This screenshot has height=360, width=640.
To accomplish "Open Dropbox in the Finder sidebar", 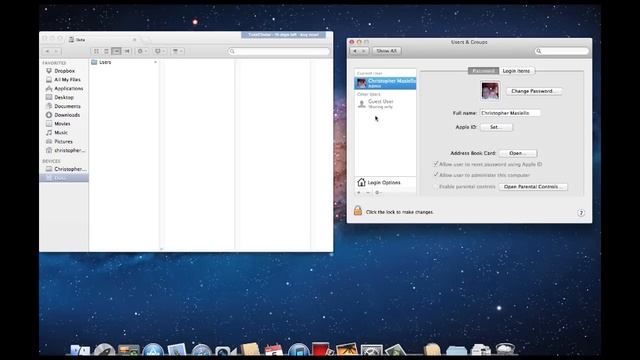I will (x=64, y=71).
